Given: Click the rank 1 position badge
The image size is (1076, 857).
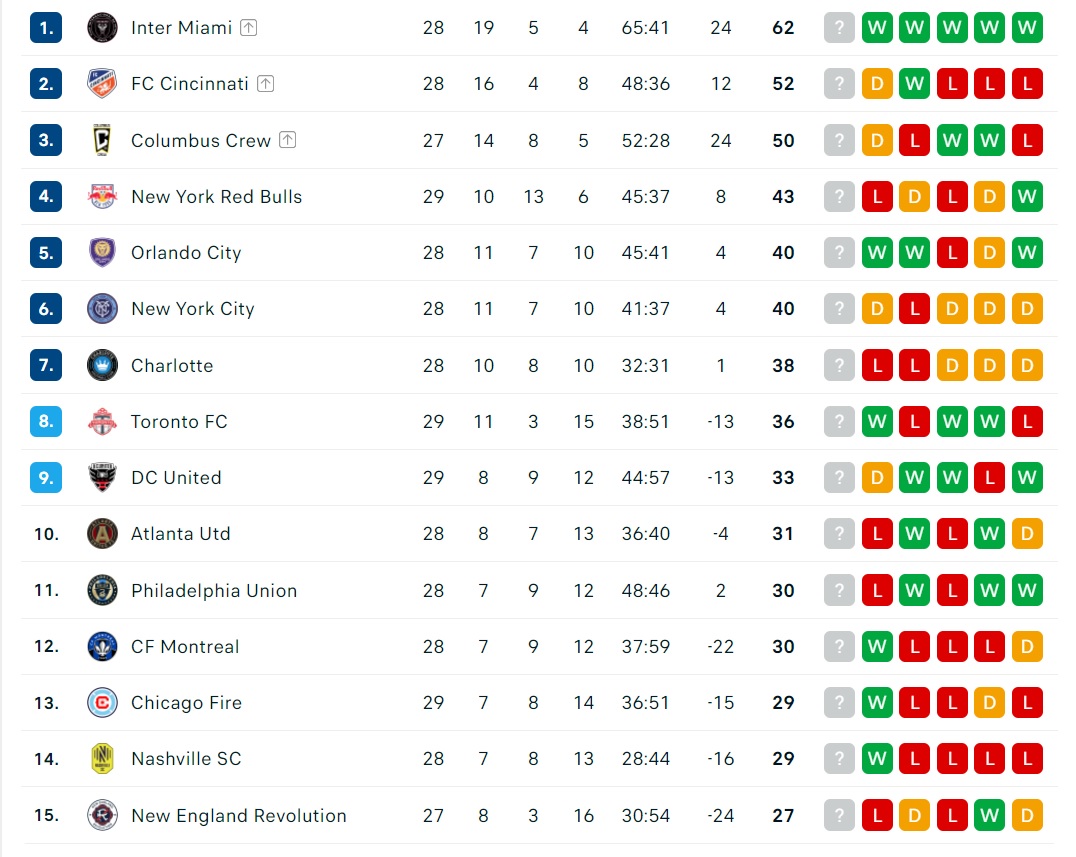Looking at the screenshot, I should (46, 27).
